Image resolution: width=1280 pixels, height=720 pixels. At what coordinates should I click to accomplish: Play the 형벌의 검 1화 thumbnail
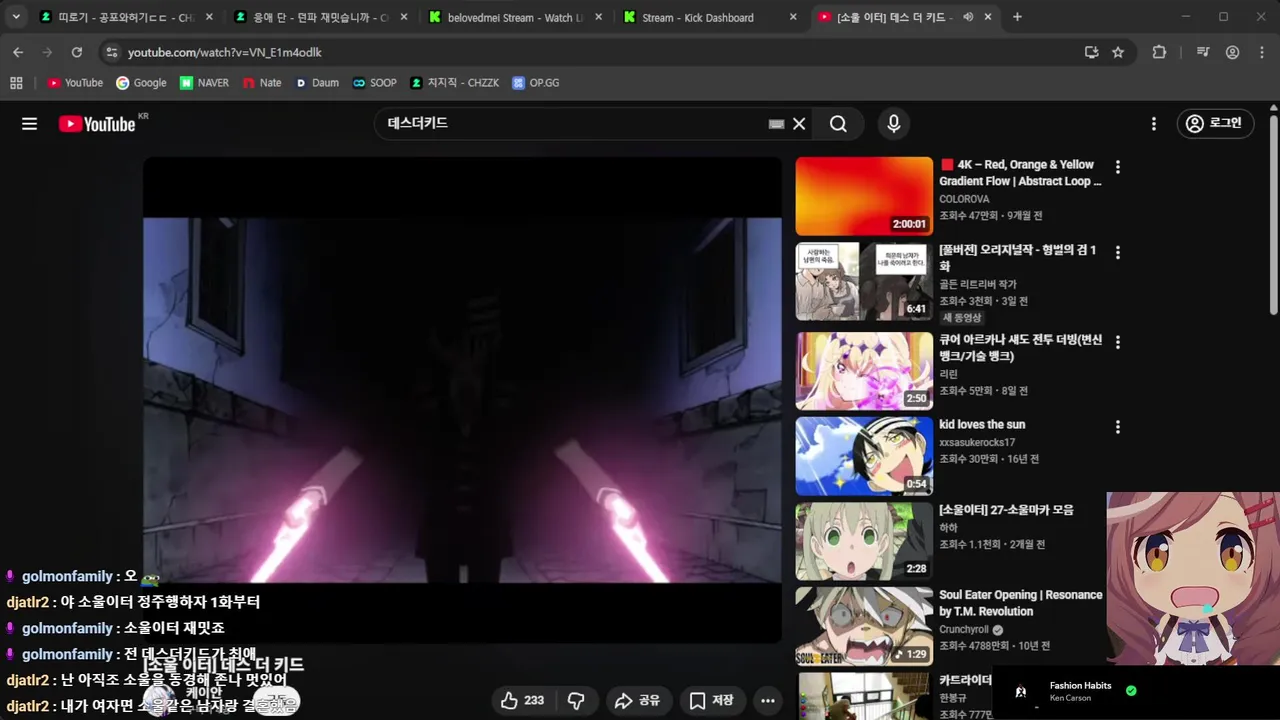[864, 281]
